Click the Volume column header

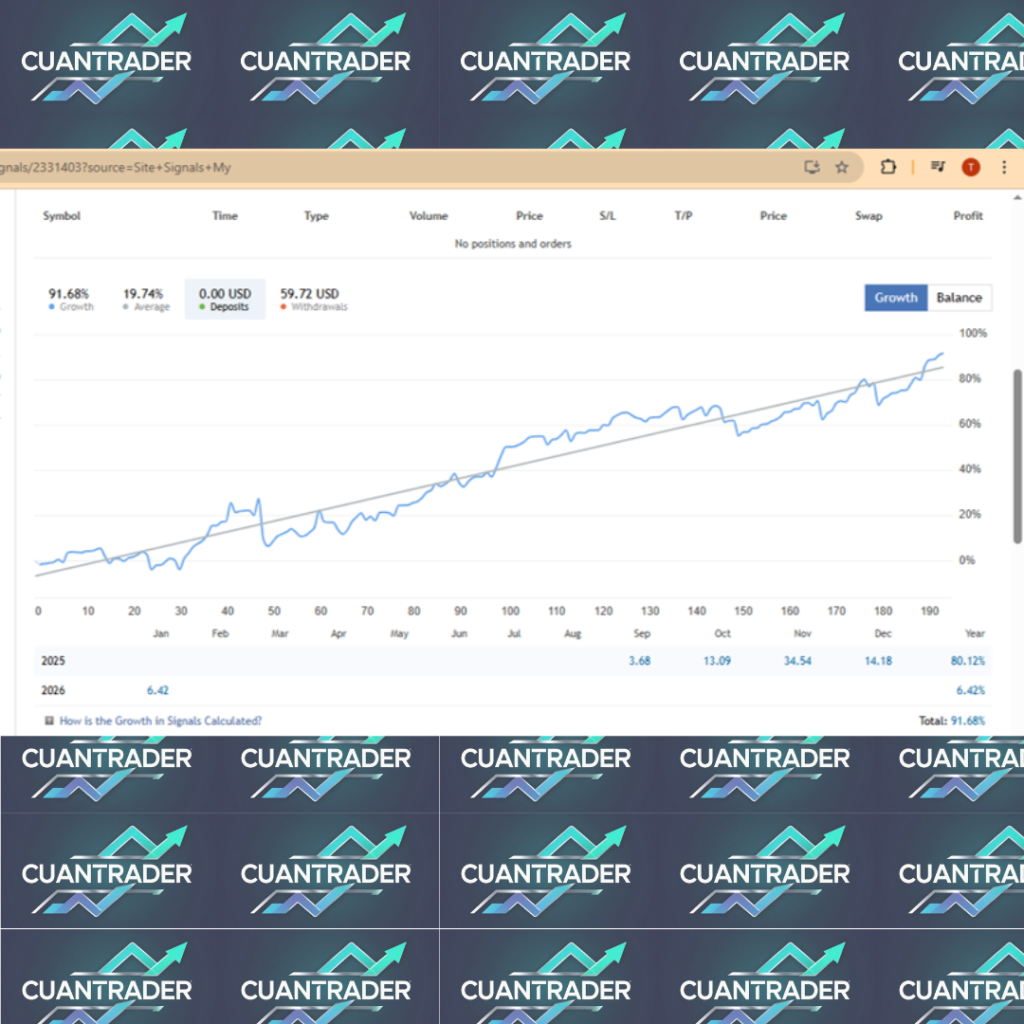(428, 216)
